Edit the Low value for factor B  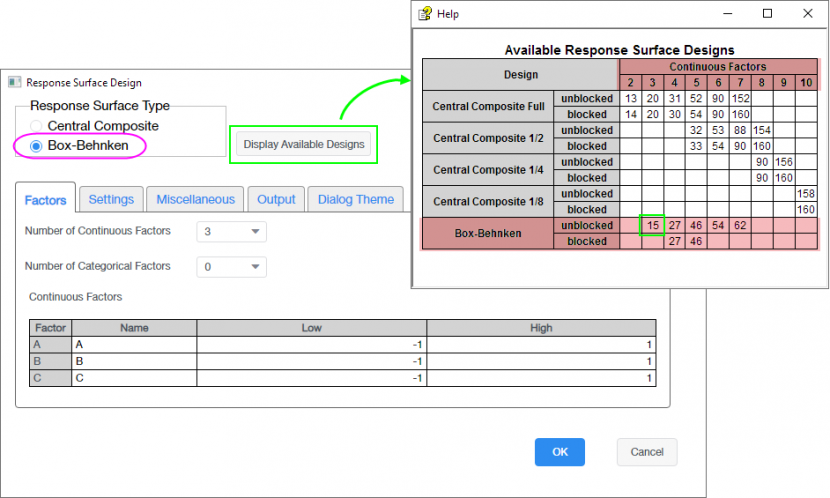point(311,361)
